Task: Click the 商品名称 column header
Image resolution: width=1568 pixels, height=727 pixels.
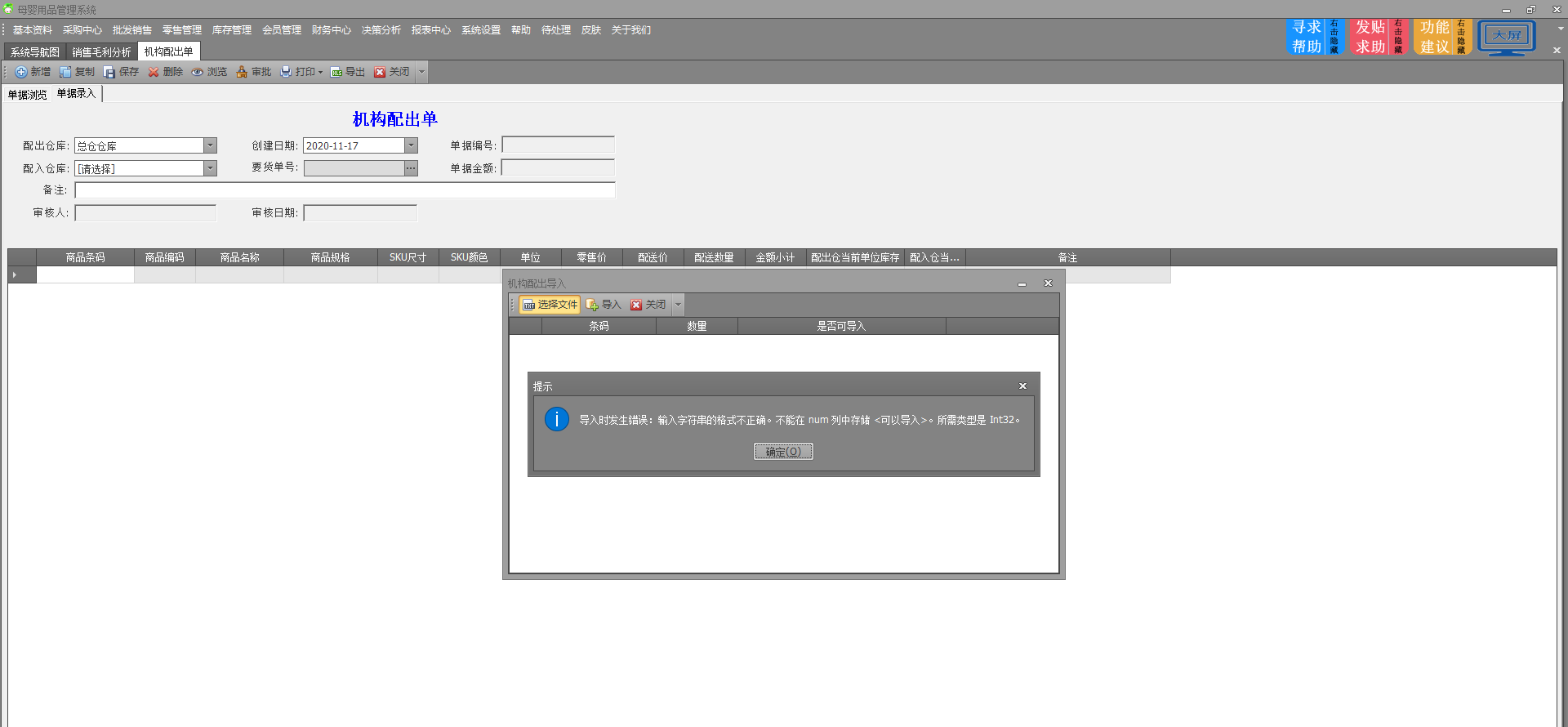Action: [240, 257]
